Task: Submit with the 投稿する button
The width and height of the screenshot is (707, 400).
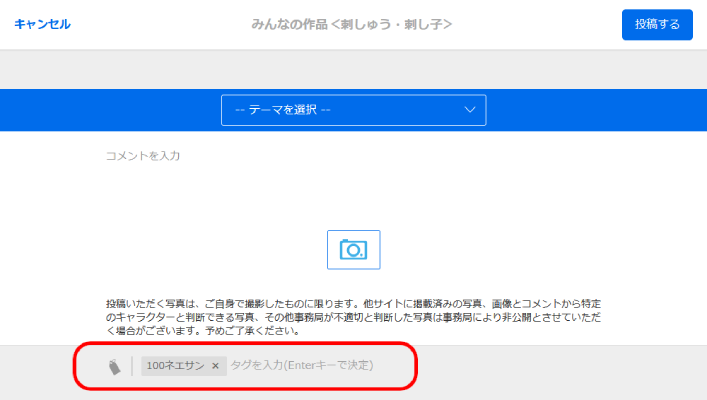Action: click(657, 24)
